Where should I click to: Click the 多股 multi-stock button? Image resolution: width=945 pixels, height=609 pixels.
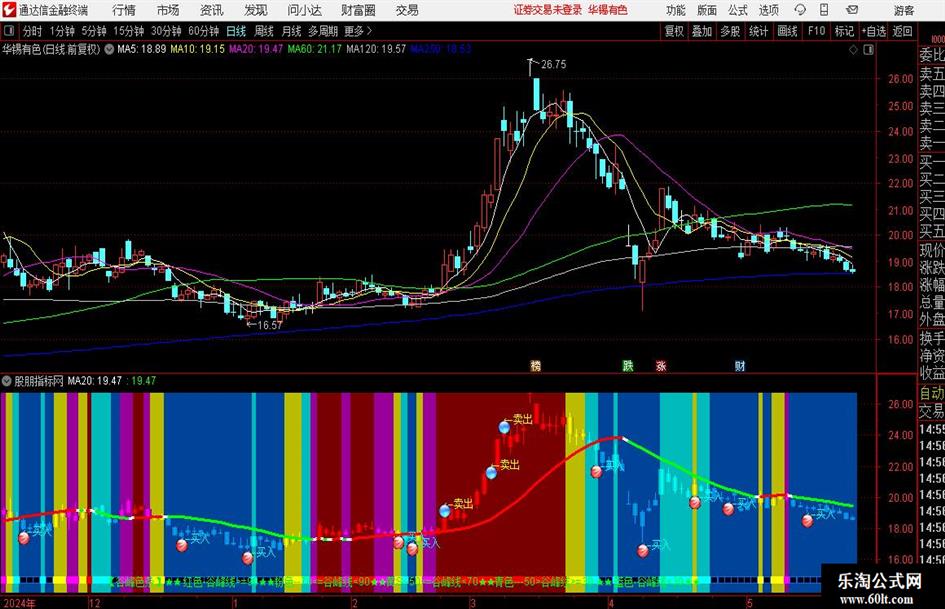[x=730, y=31]
